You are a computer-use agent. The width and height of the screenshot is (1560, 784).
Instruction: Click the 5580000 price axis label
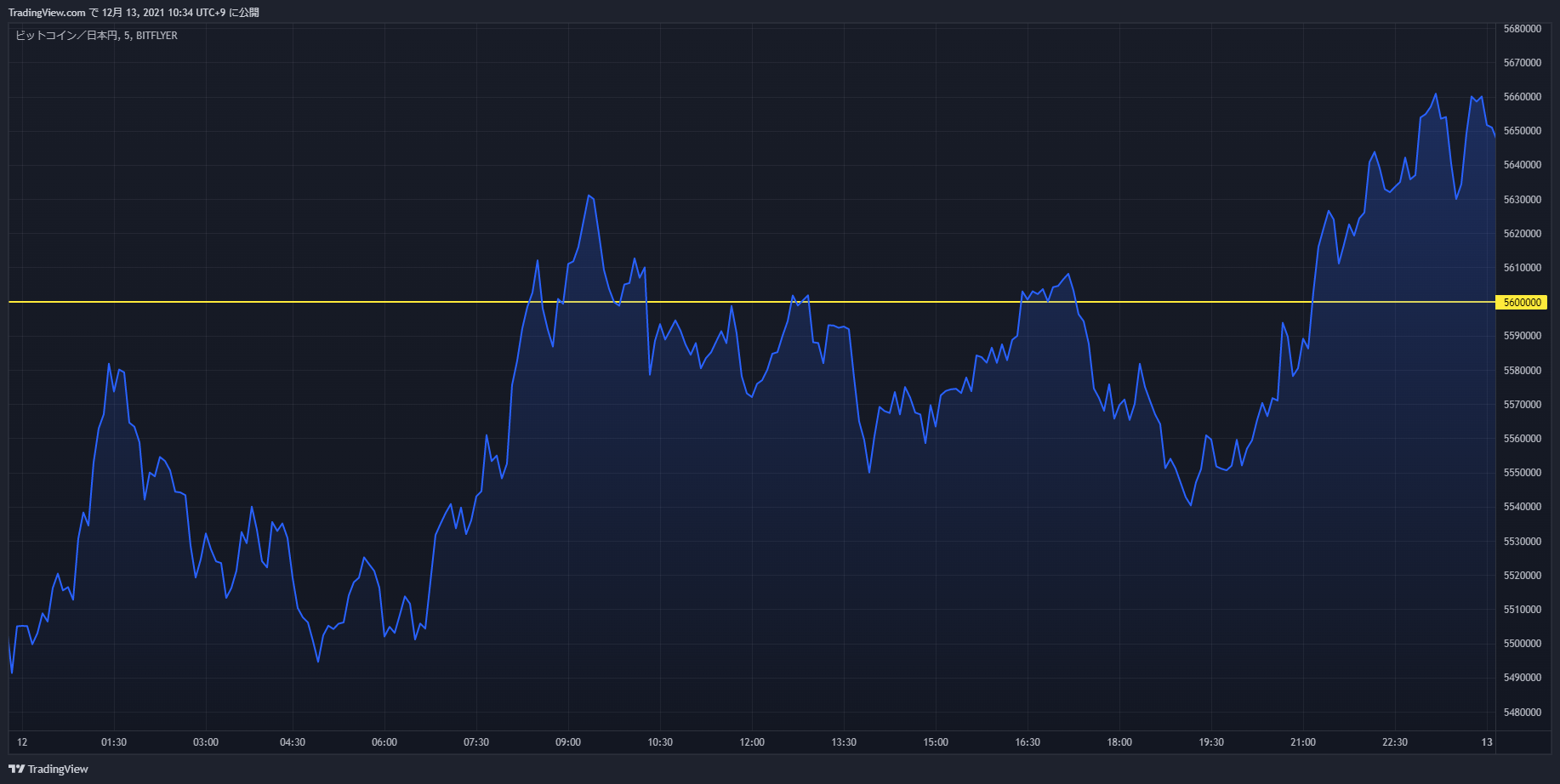pyautogui.click(x=1522, y=371)
